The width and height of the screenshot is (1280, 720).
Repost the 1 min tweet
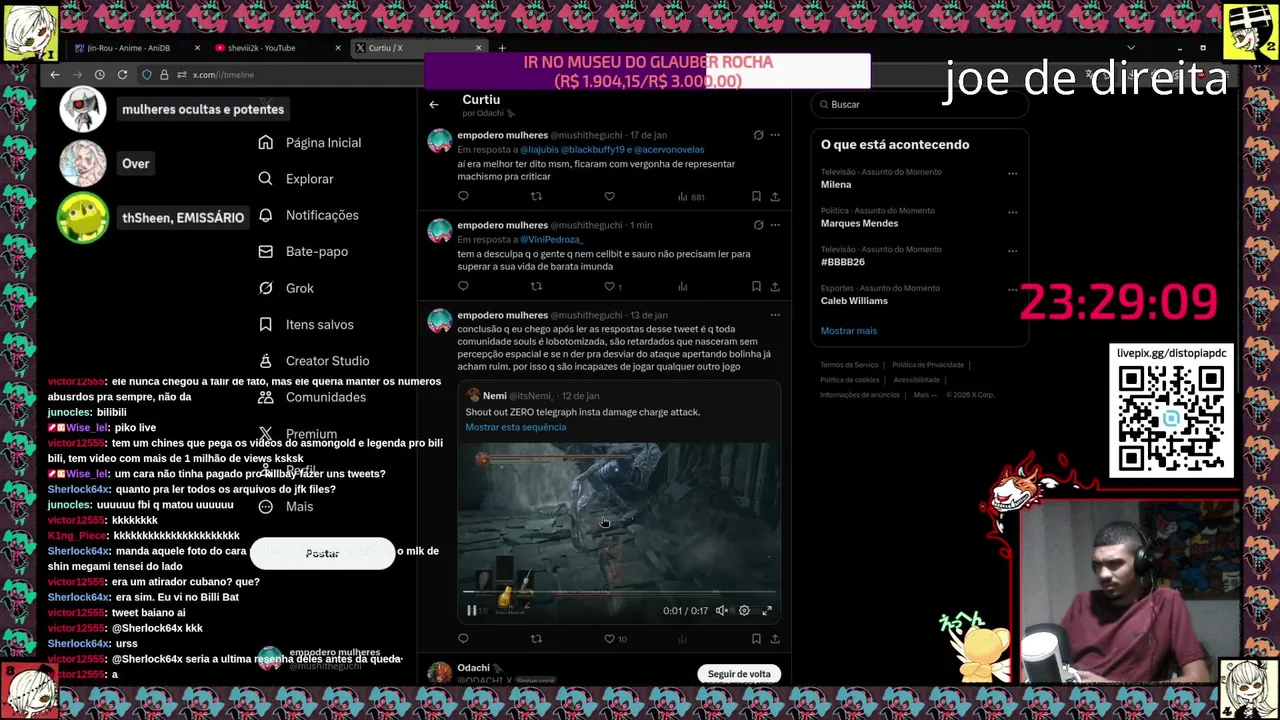coord(536,287)
